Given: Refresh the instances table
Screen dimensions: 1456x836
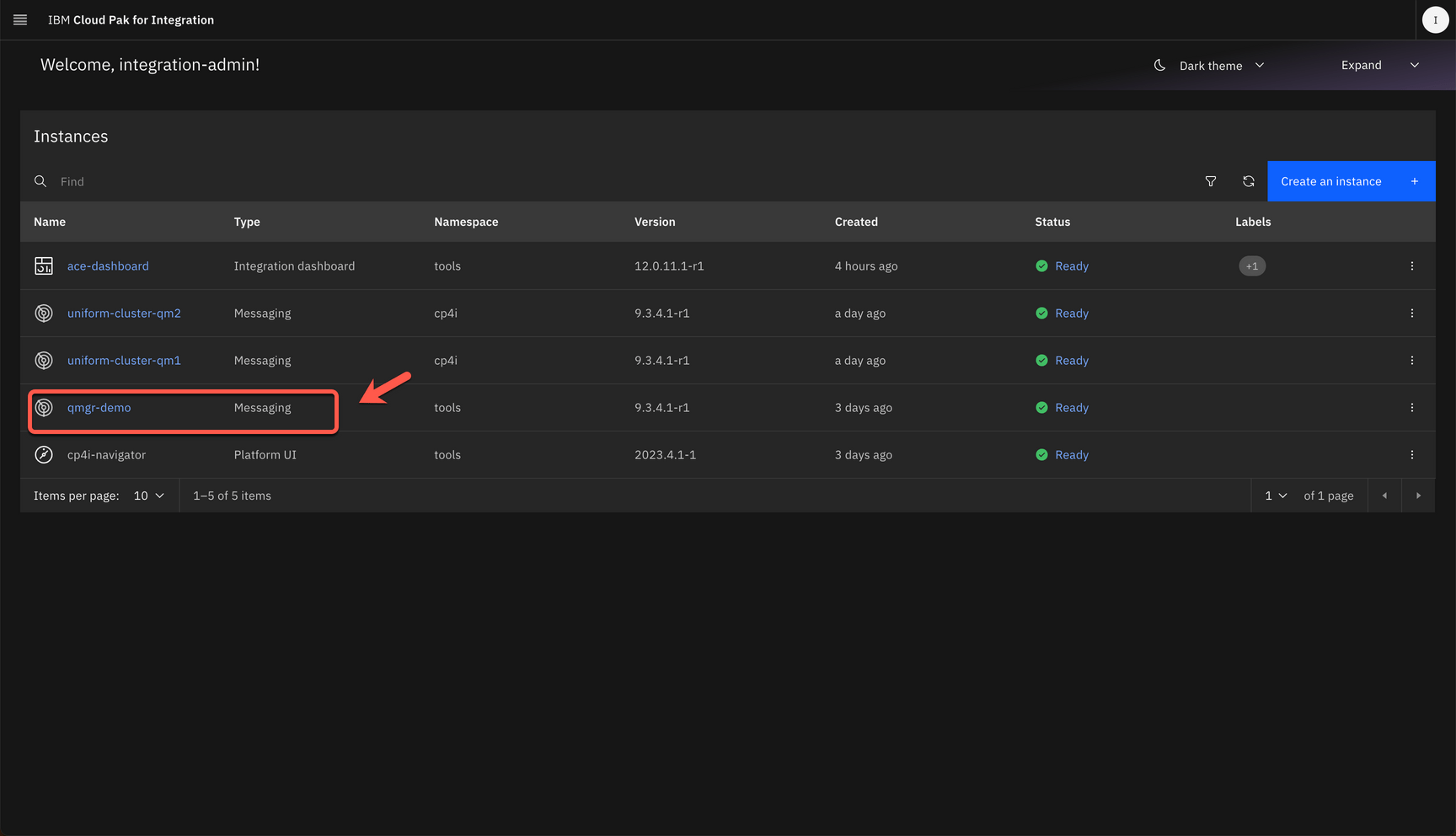Looking at the screenshot, I should coord(1249,181).
